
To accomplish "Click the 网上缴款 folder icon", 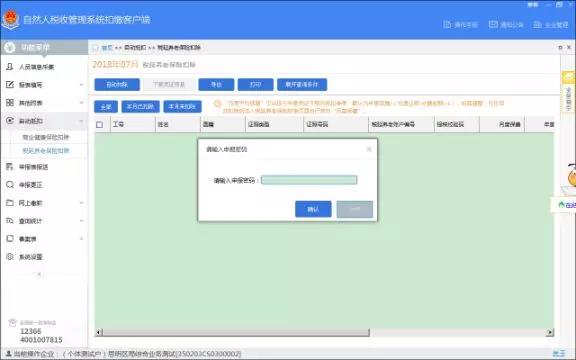I will click(x=10, y=202).
